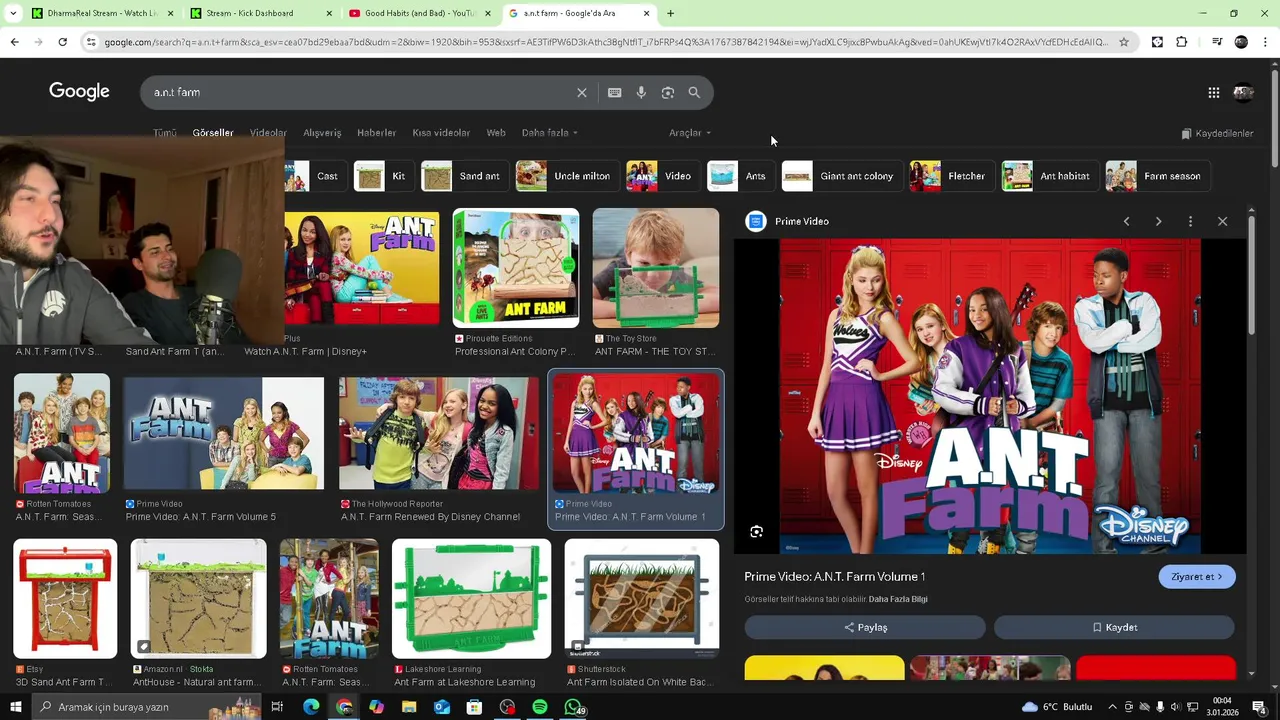Image resolution: width=1280 pixels, height=720 pixels.
Task: Click the Windows taskbar search box
Action: click(145, 707)
